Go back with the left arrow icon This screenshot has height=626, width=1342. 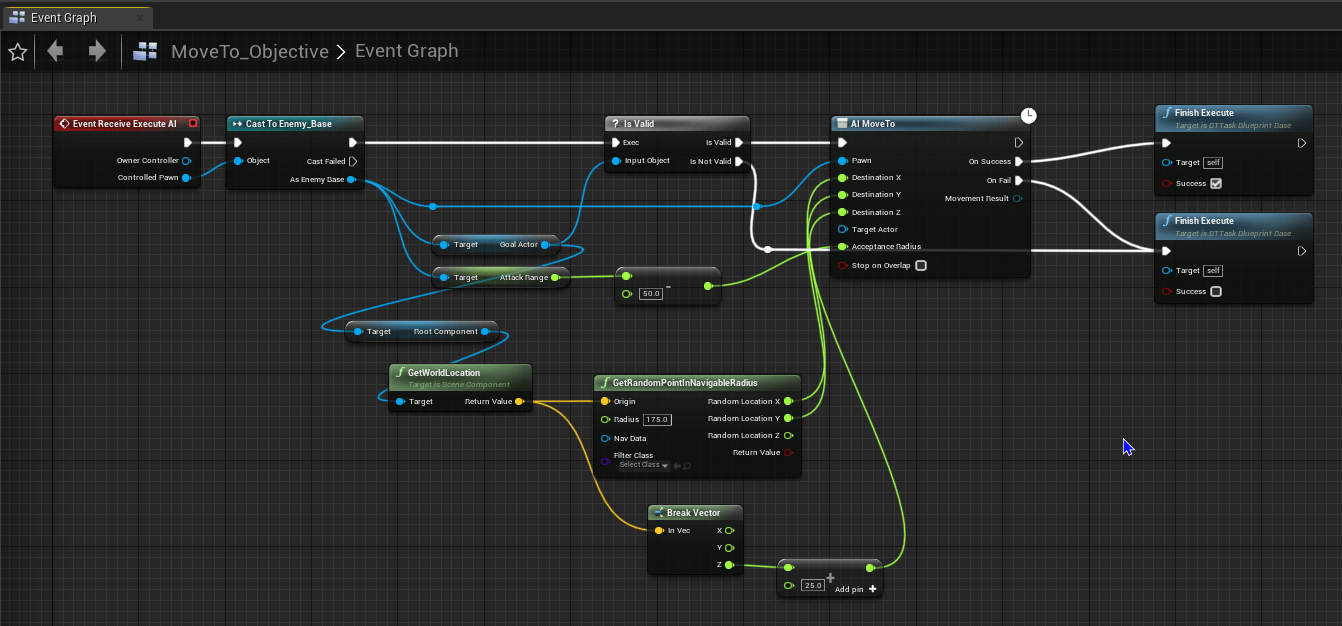56,51
